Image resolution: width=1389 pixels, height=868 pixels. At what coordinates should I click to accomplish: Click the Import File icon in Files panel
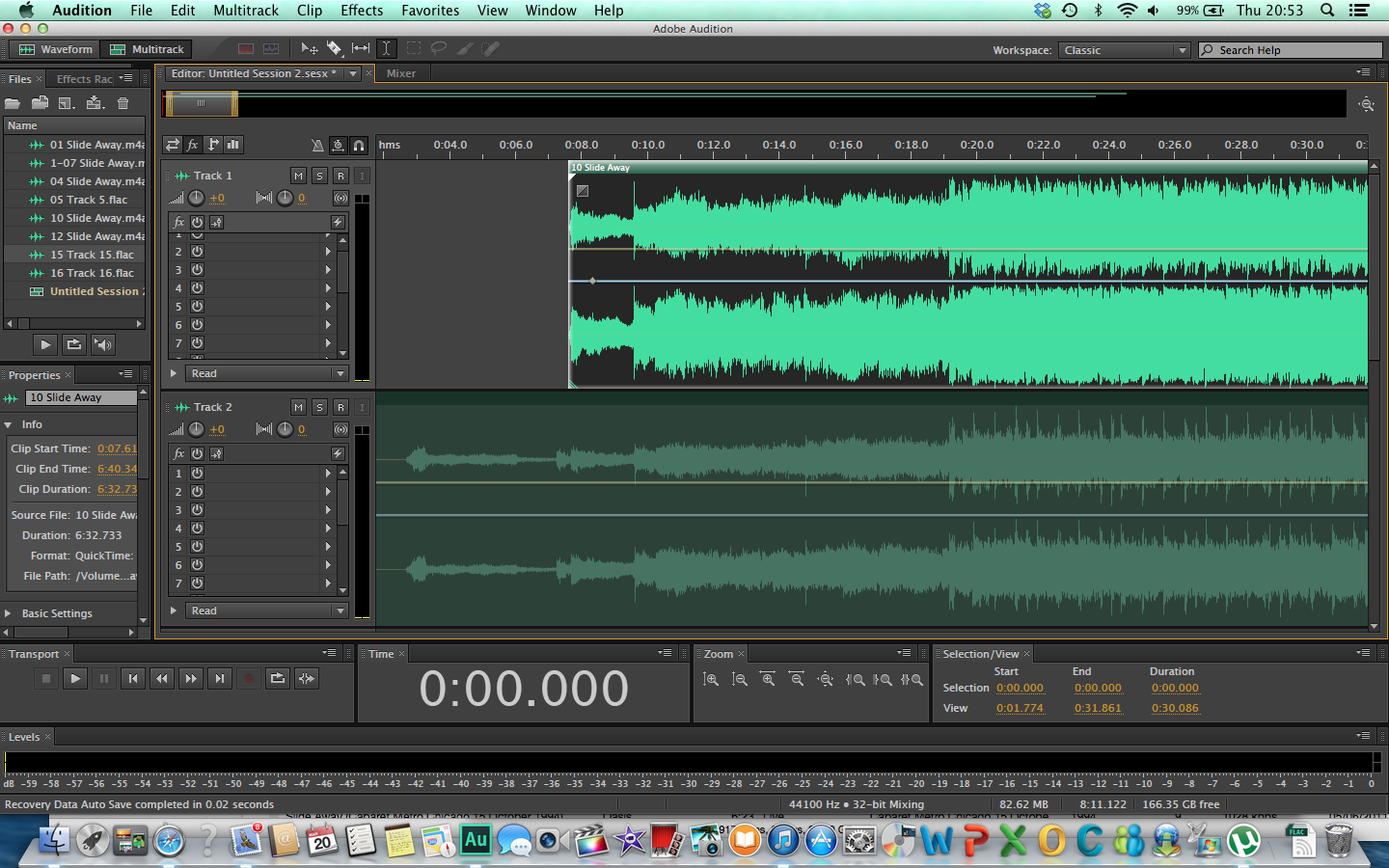pos(41,103)
